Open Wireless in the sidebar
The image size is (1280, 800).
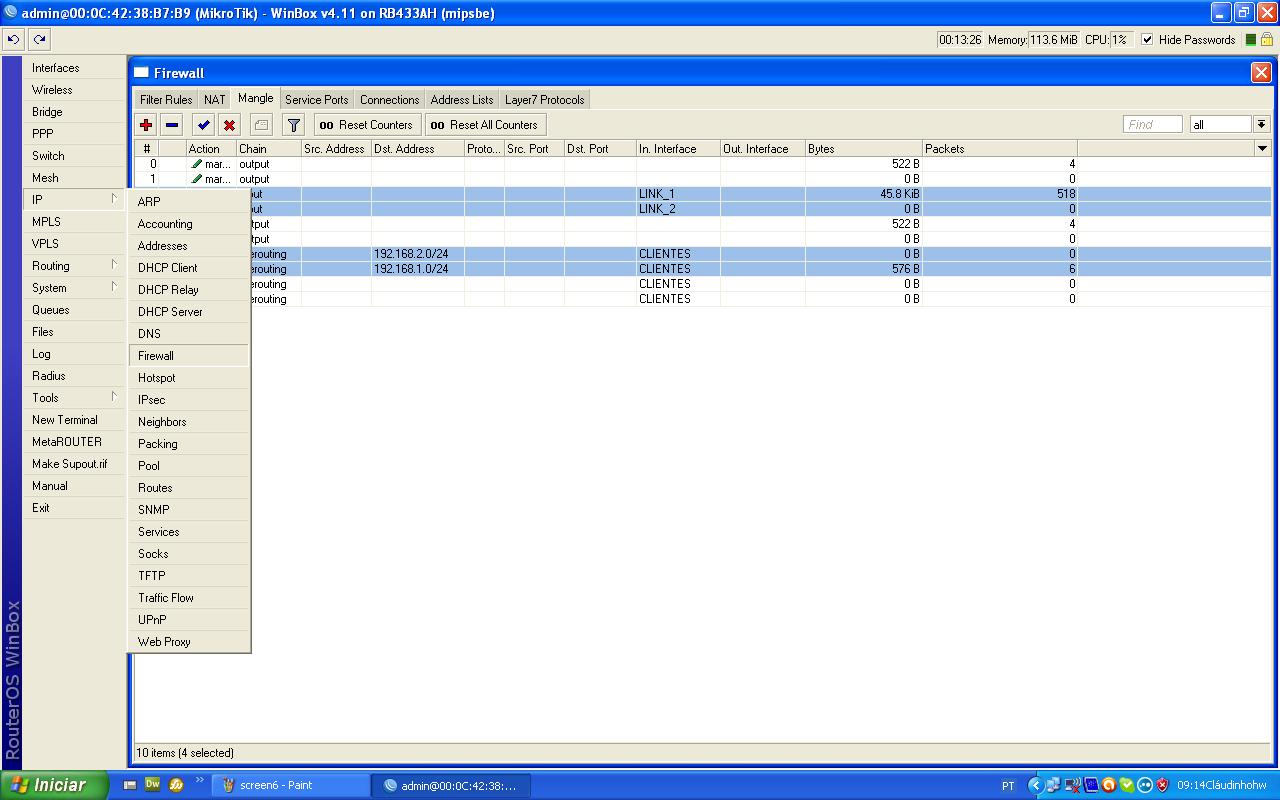[x=73, y=89]
